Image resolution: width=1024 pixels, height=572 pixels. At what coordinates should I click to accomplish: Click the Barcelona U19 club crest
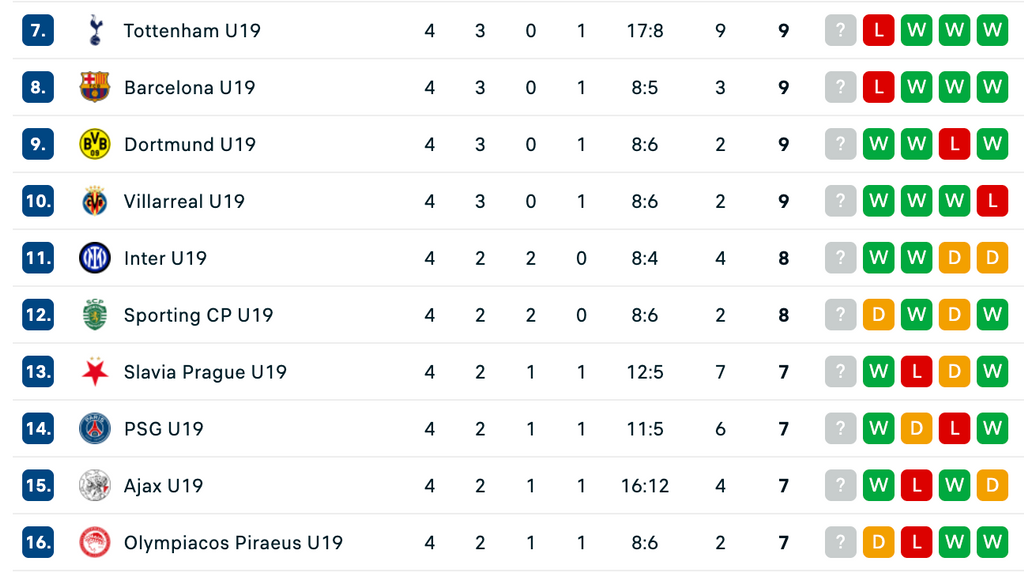click(x=95, y=87)
